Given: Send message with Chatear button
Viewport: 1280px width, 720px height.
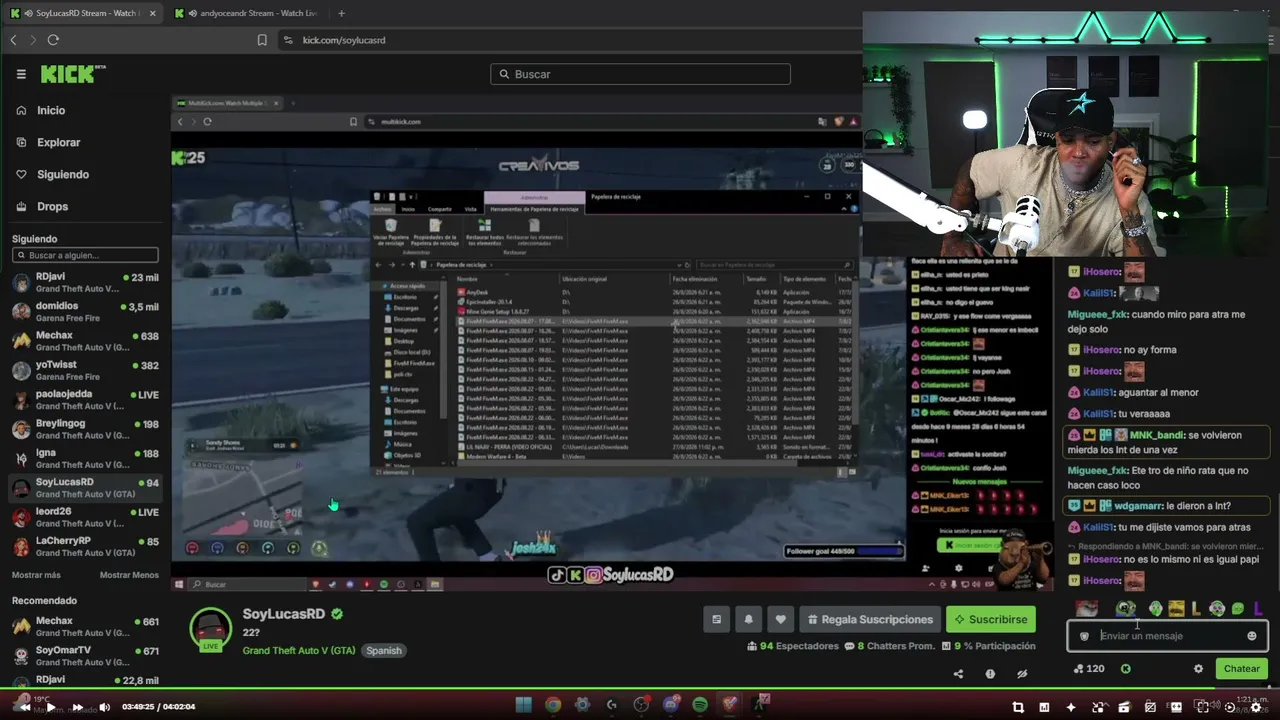Looking at the screenshot, I should coord(1241,669).
